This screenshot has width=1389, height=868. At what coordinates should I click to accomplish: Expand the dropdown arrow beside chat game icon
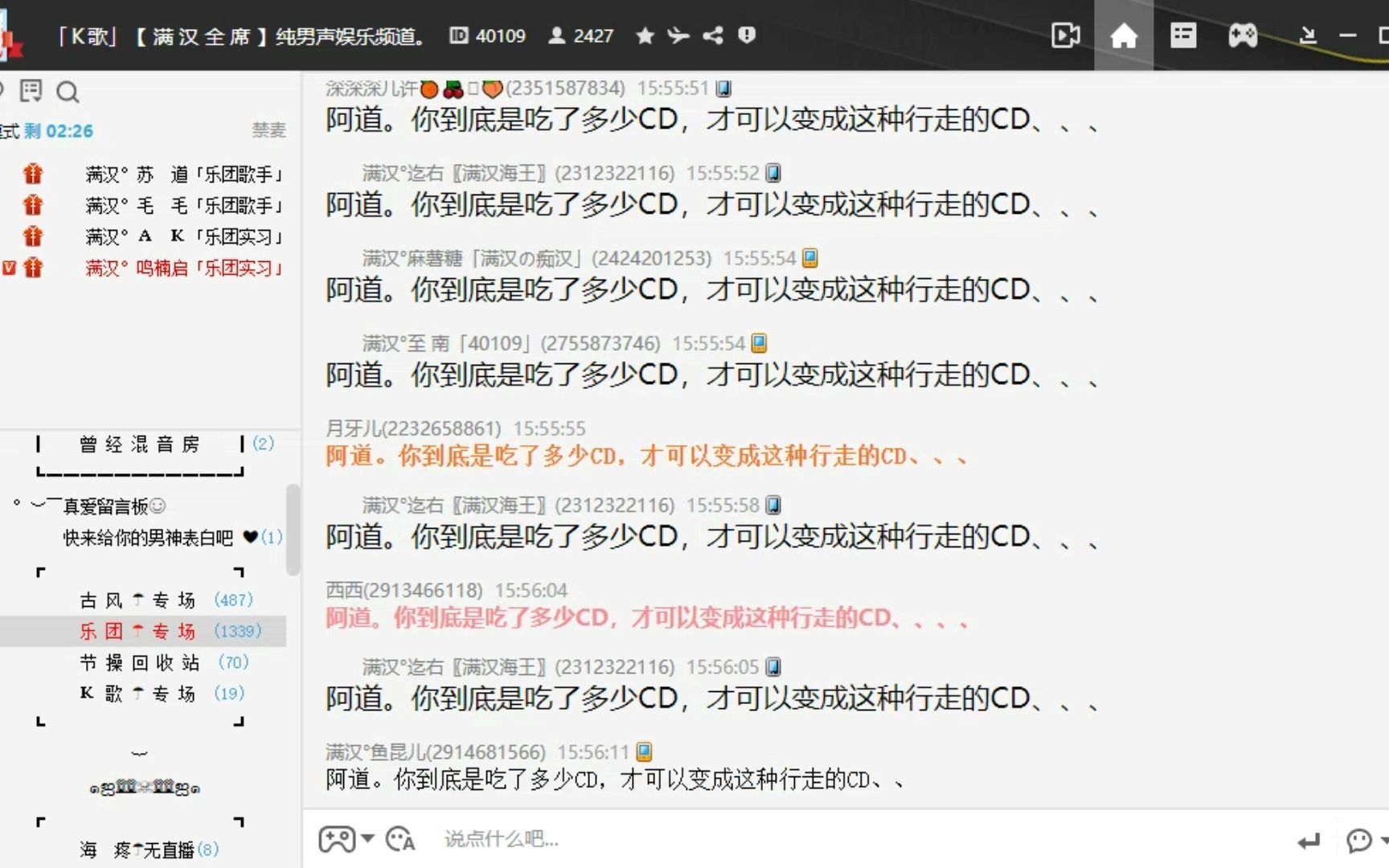(x=367, y=839)
